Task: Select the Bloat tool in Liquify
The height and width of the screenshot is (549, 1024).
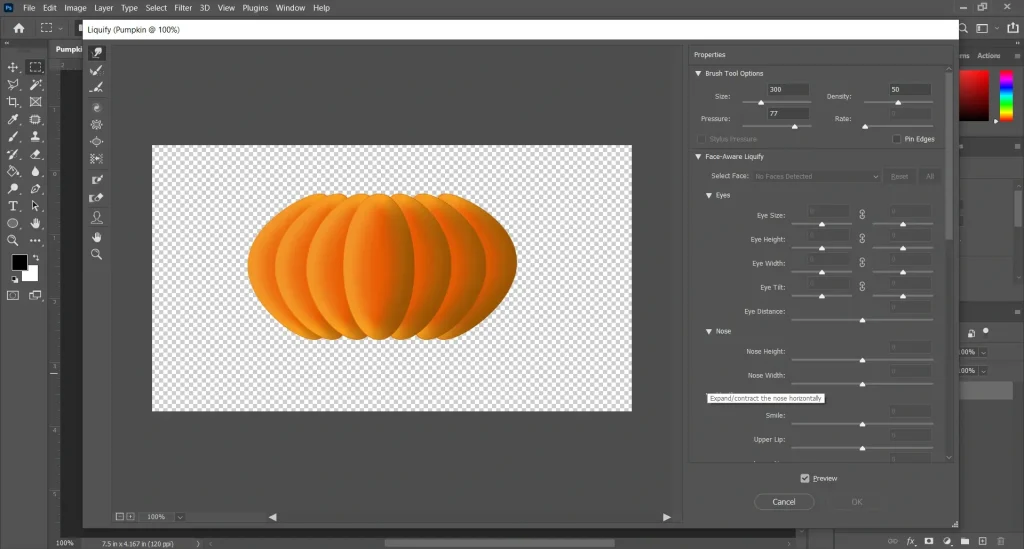Action: click(97, 142)
